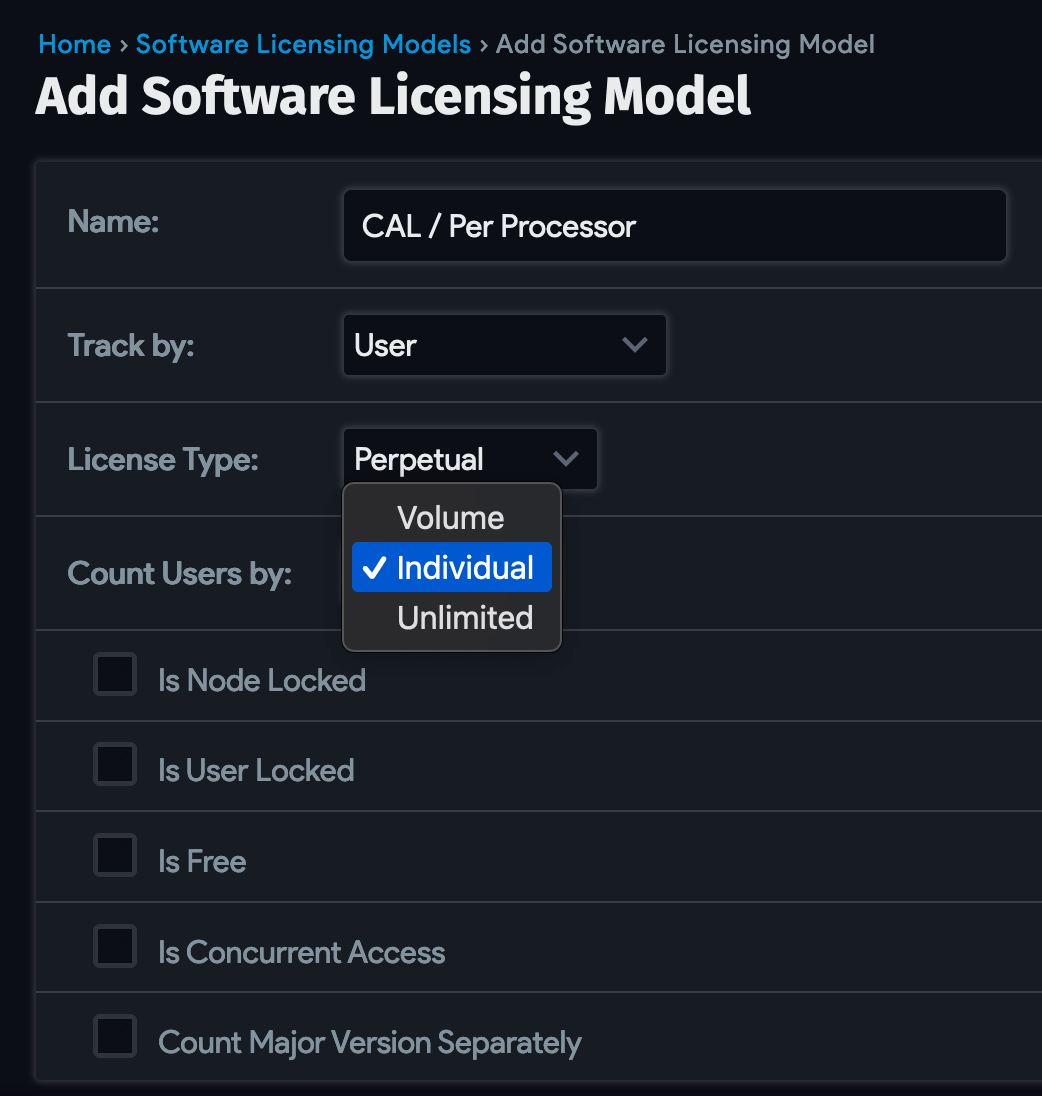Enable the Is Node Locked checkbox
The image size is (1042, 1096).
click(x=115, y=675)
